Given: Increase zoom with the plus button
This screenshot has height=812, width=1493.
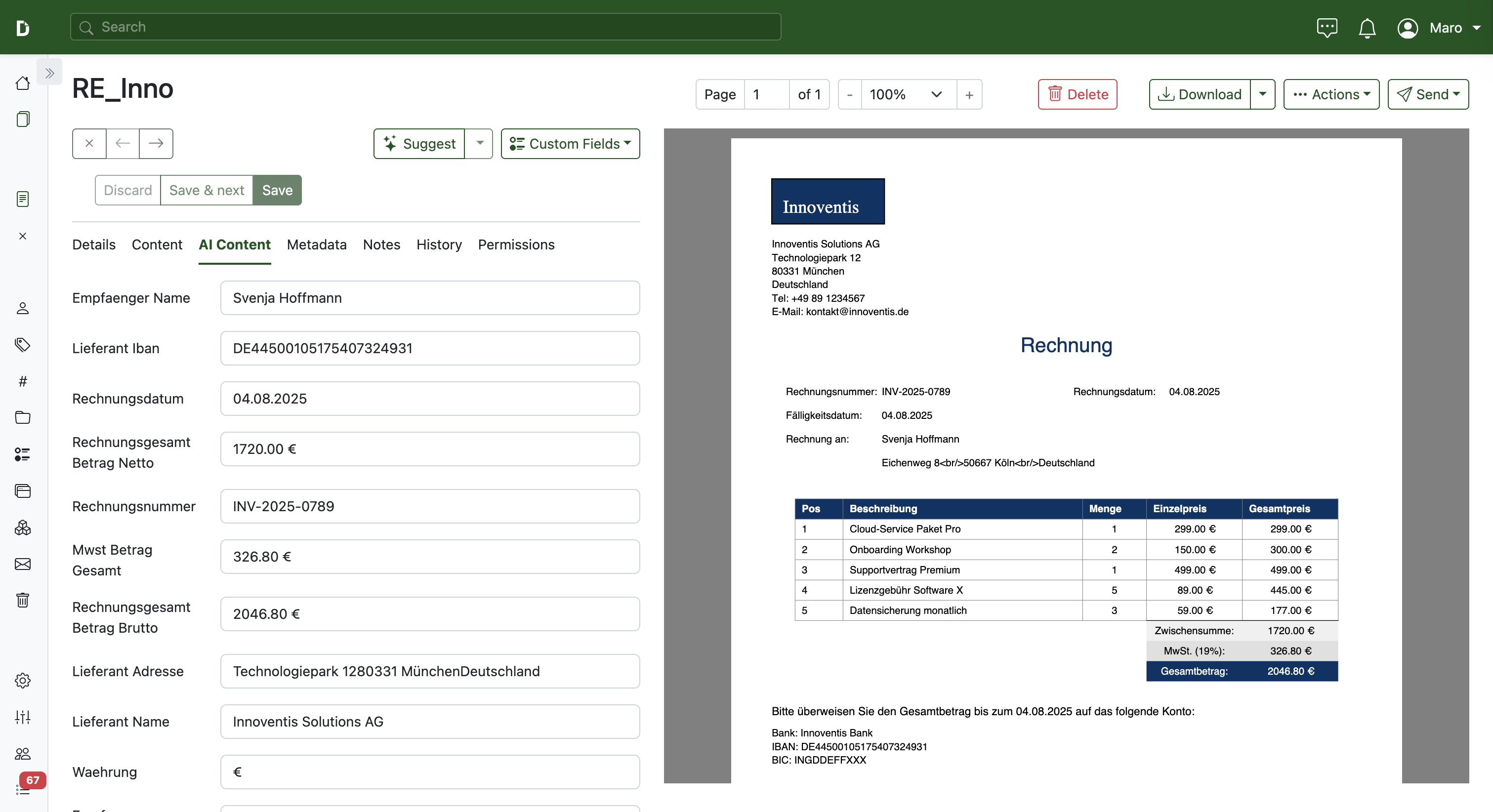Looking at the screenshot, I should 969,94.
